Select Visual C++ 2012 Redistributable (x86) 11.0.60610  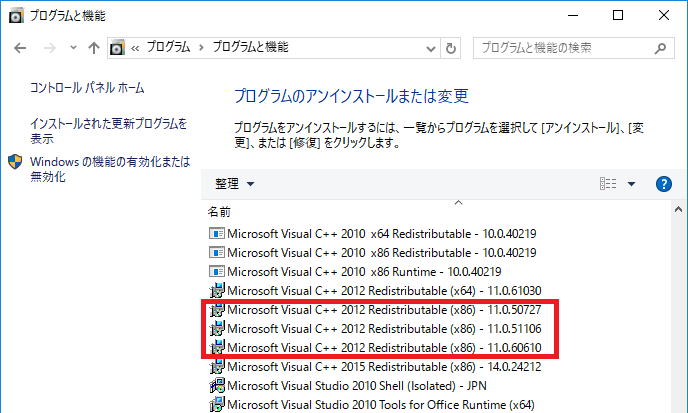tap(384, 348)
